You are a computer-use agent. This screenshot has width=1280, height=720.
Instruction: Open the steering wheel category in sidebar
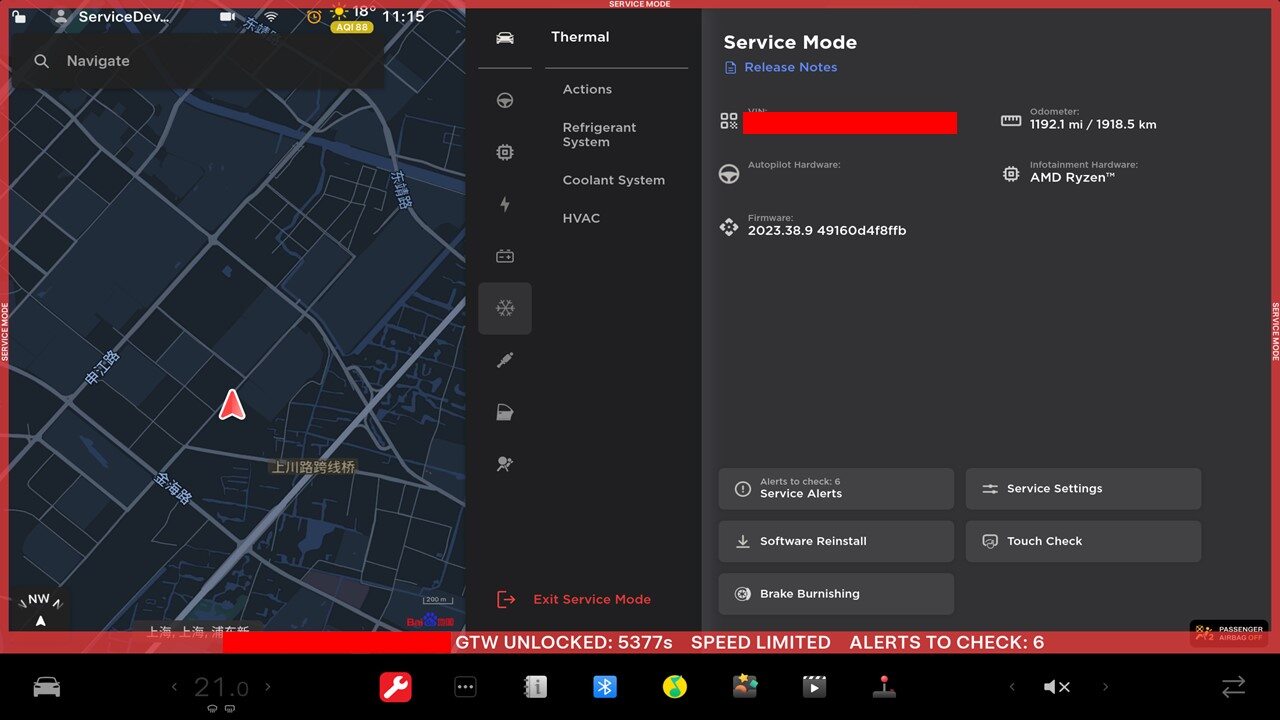(505, 101)
